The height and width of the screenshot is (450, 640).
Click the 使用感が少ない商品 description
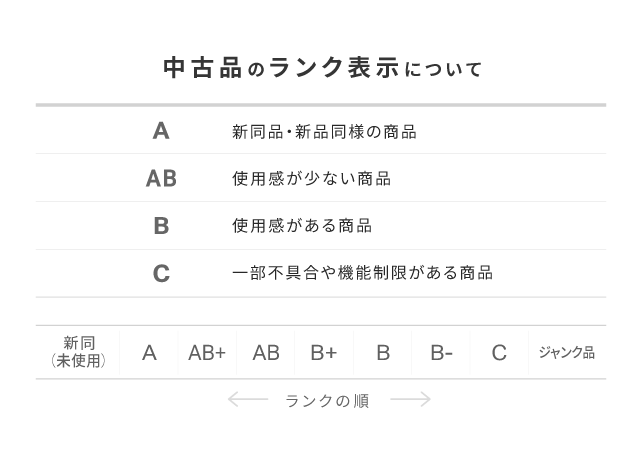coord(311,179)
